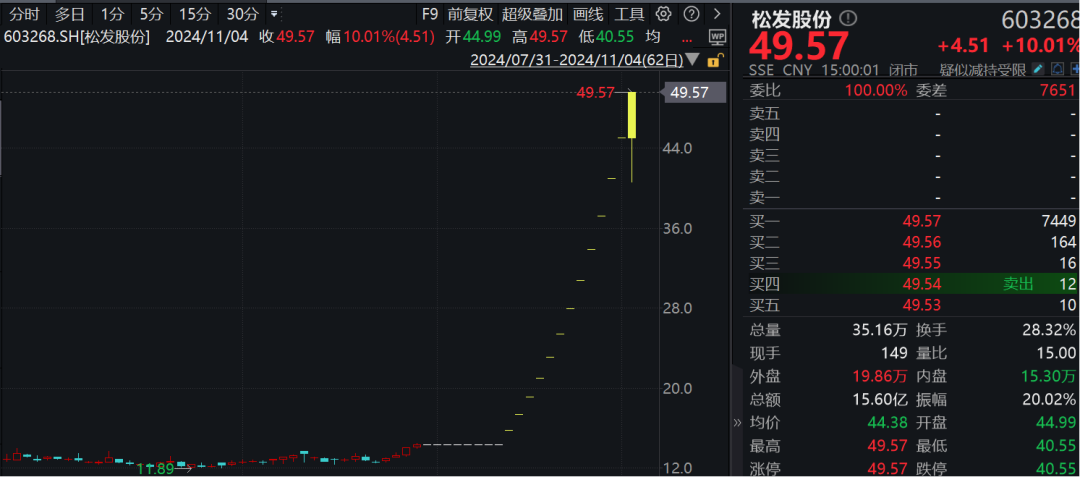
Task: Expand more period options dropdown arrow
Action: [x=274, y=14]
